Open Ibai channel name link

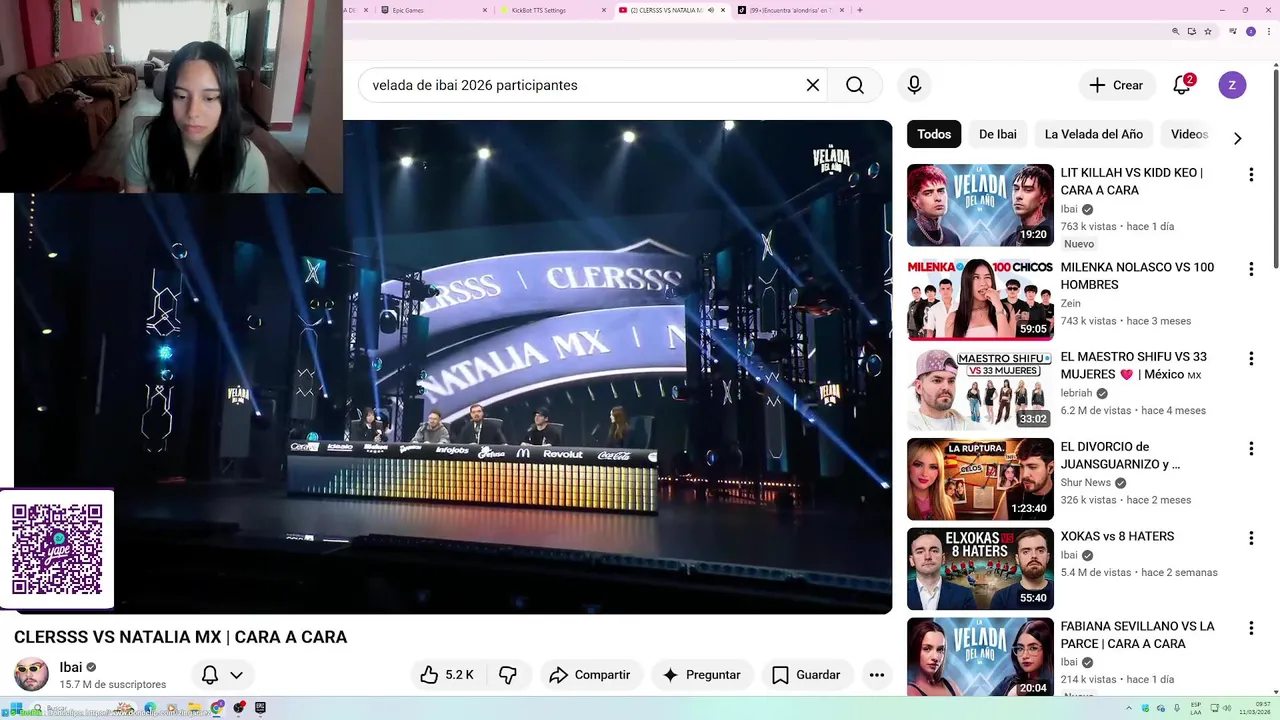point(70,667)
